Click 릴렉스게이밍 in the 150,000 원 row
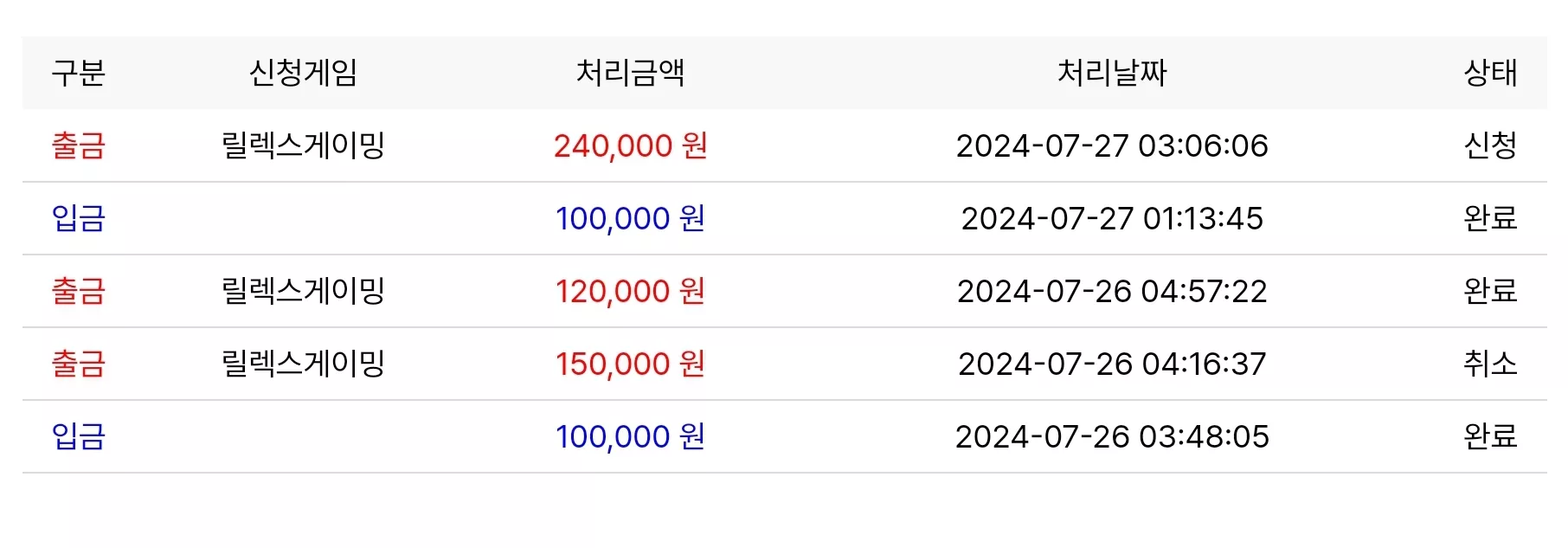 point(303,364)
